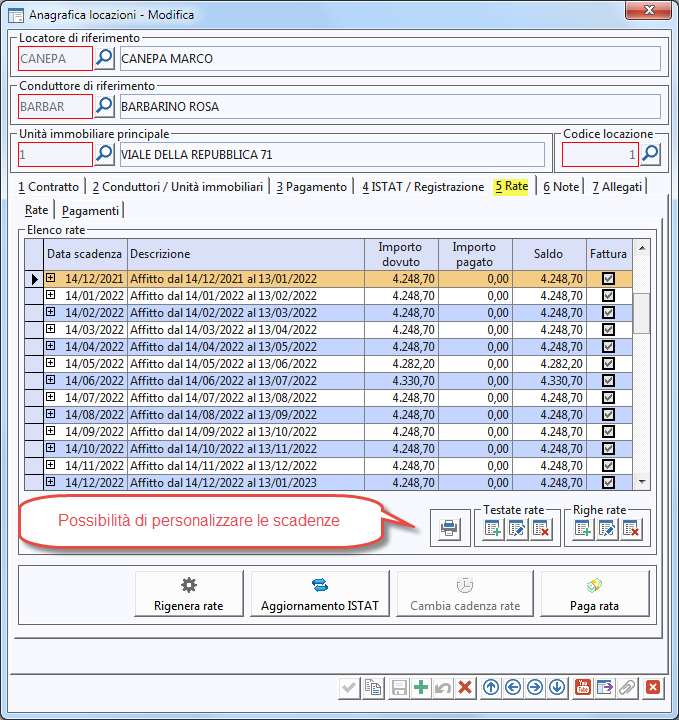Toggle Fattura checkbox on 14/09/2022 row
This screenshot has height=720, width=679.
coord(608,432)
